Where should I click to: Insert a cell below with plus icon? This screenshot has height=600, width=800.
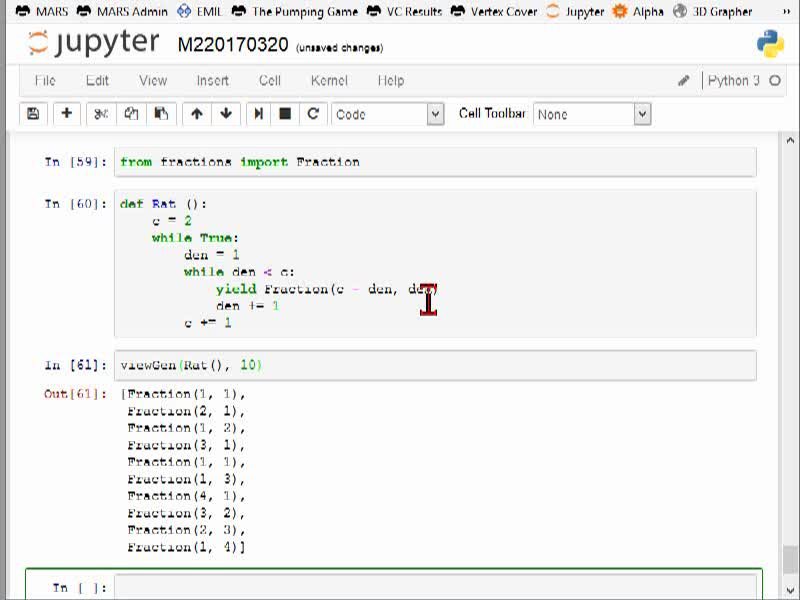click(66, 114)
